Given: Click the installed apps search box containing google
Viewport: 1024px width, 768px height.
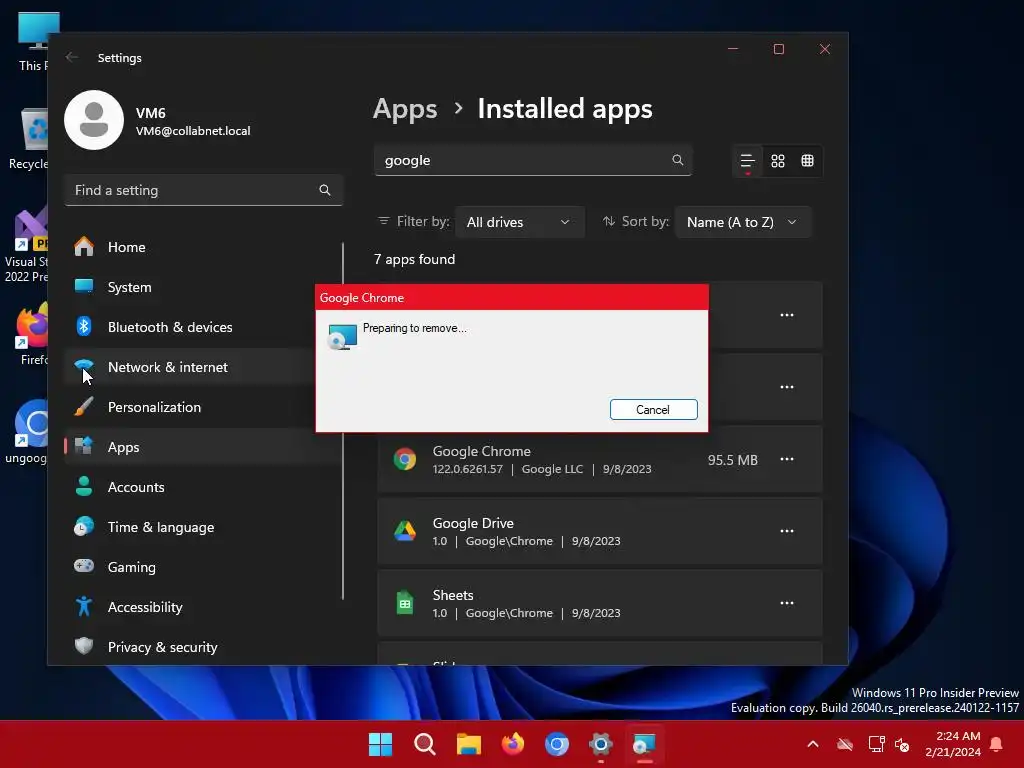Looking at the screenshot, I should coord(532,160).
